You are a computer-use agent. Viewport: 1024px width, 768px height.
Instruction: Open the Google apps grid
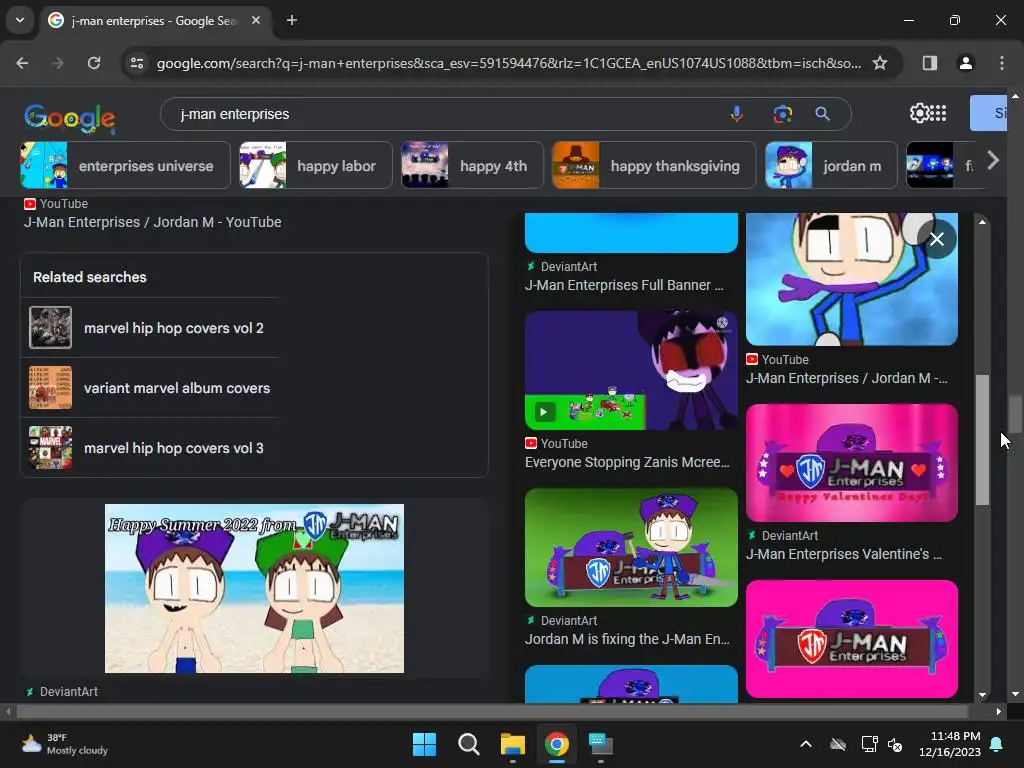938,113
